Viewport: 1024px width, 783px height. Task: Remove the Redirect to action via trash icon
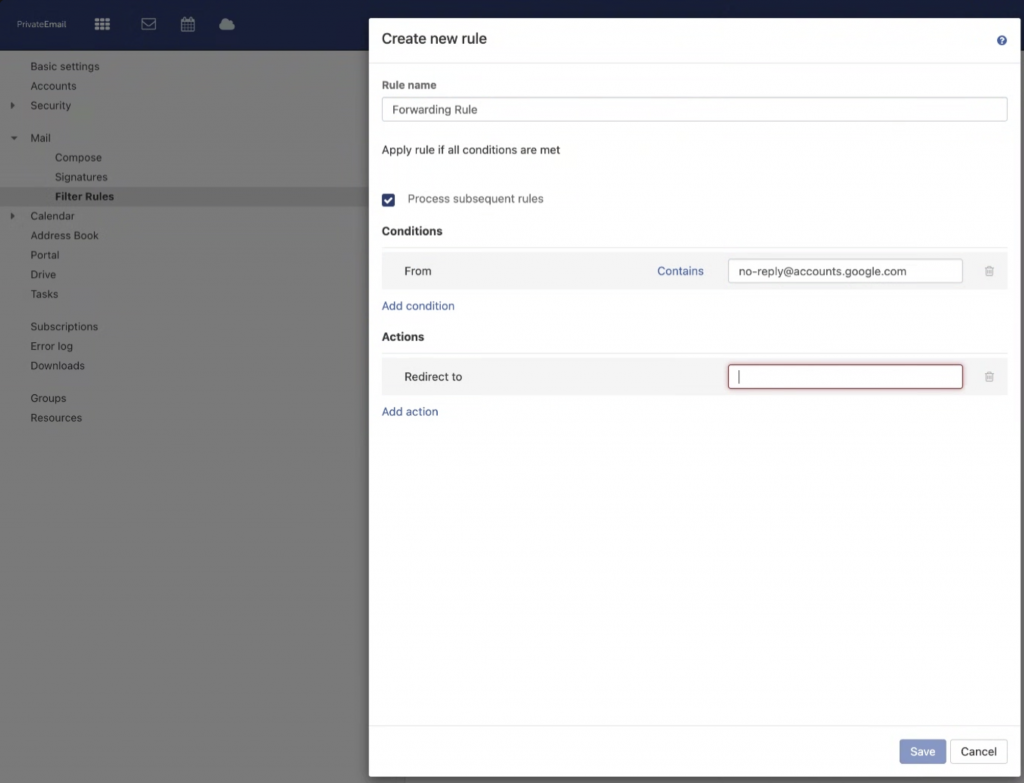pos(989,377)
